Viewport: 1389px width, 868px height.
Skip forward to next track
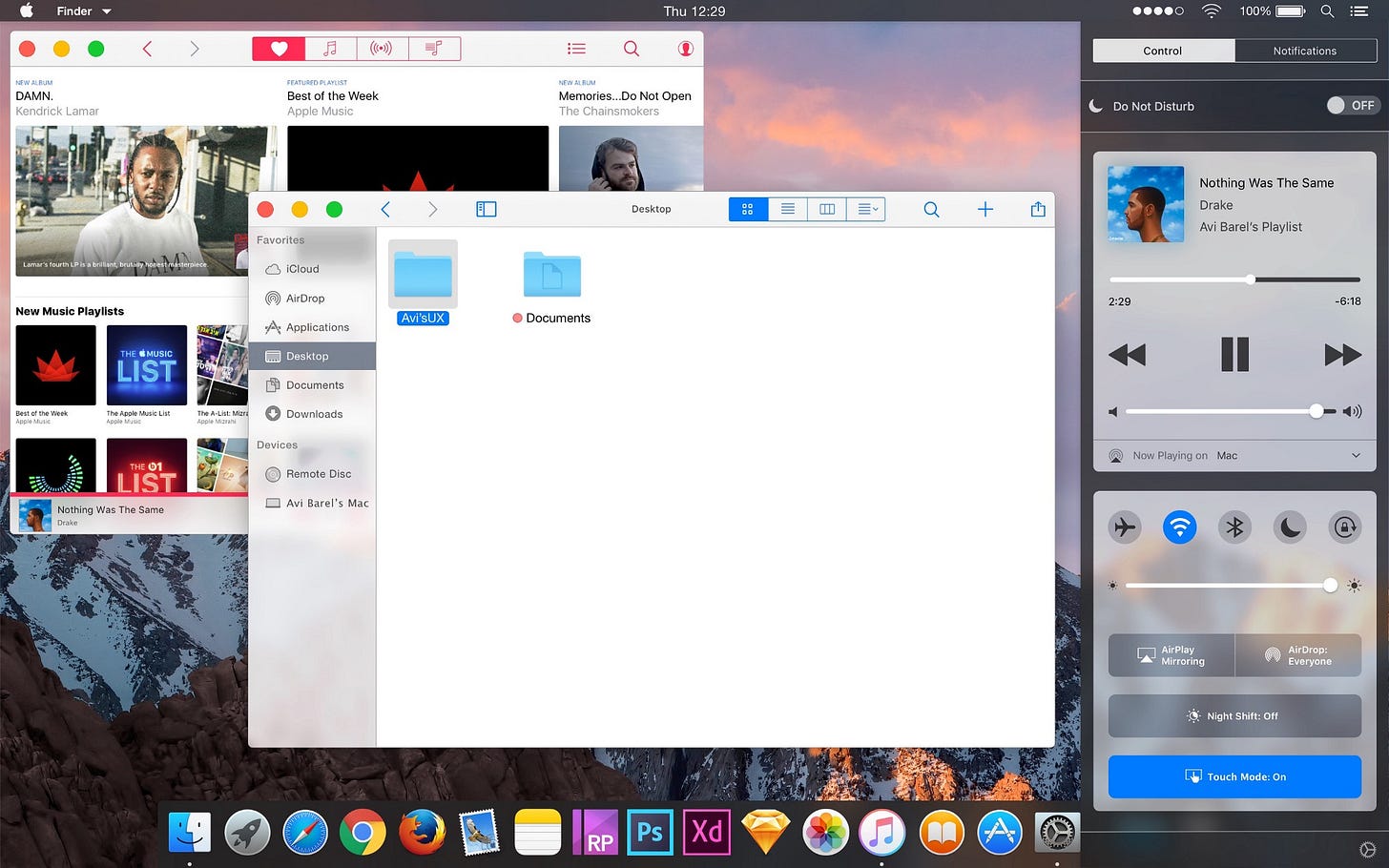[x=1342, y=355]
